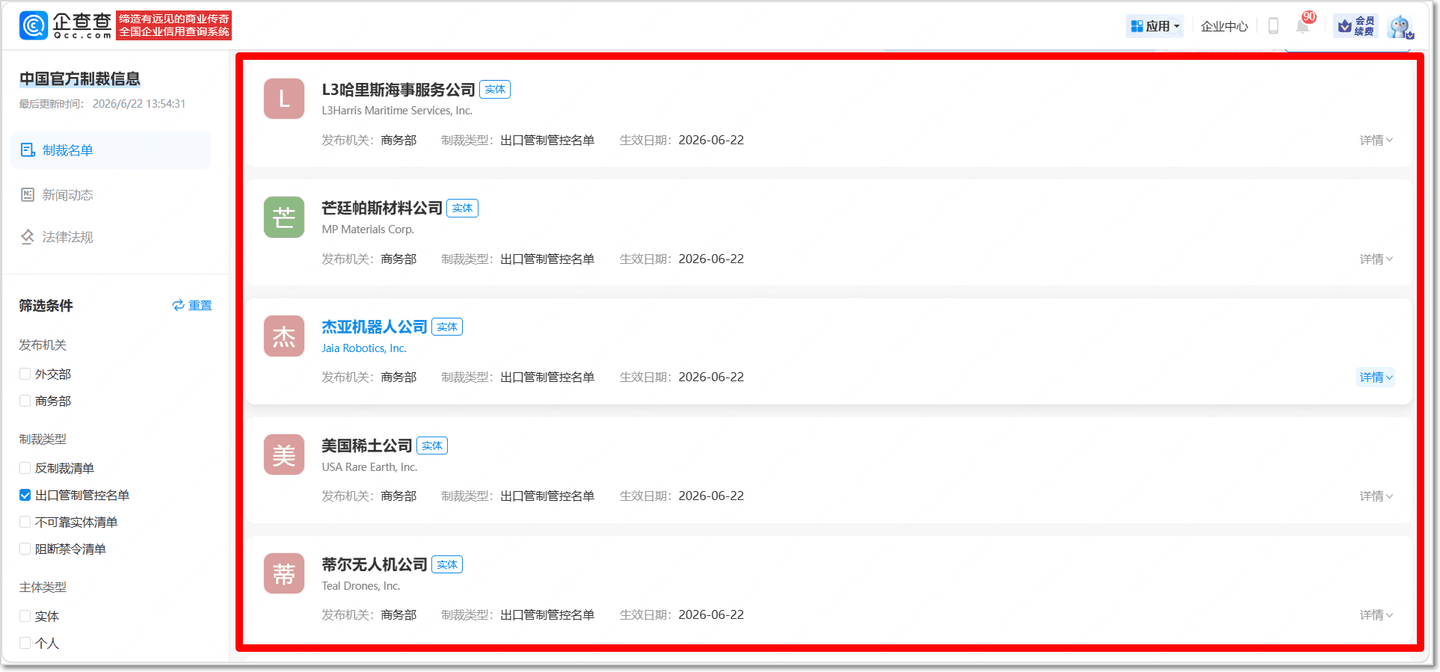
Task: Open the 杰亚机器人公司 link
Action: pos(374,327)
